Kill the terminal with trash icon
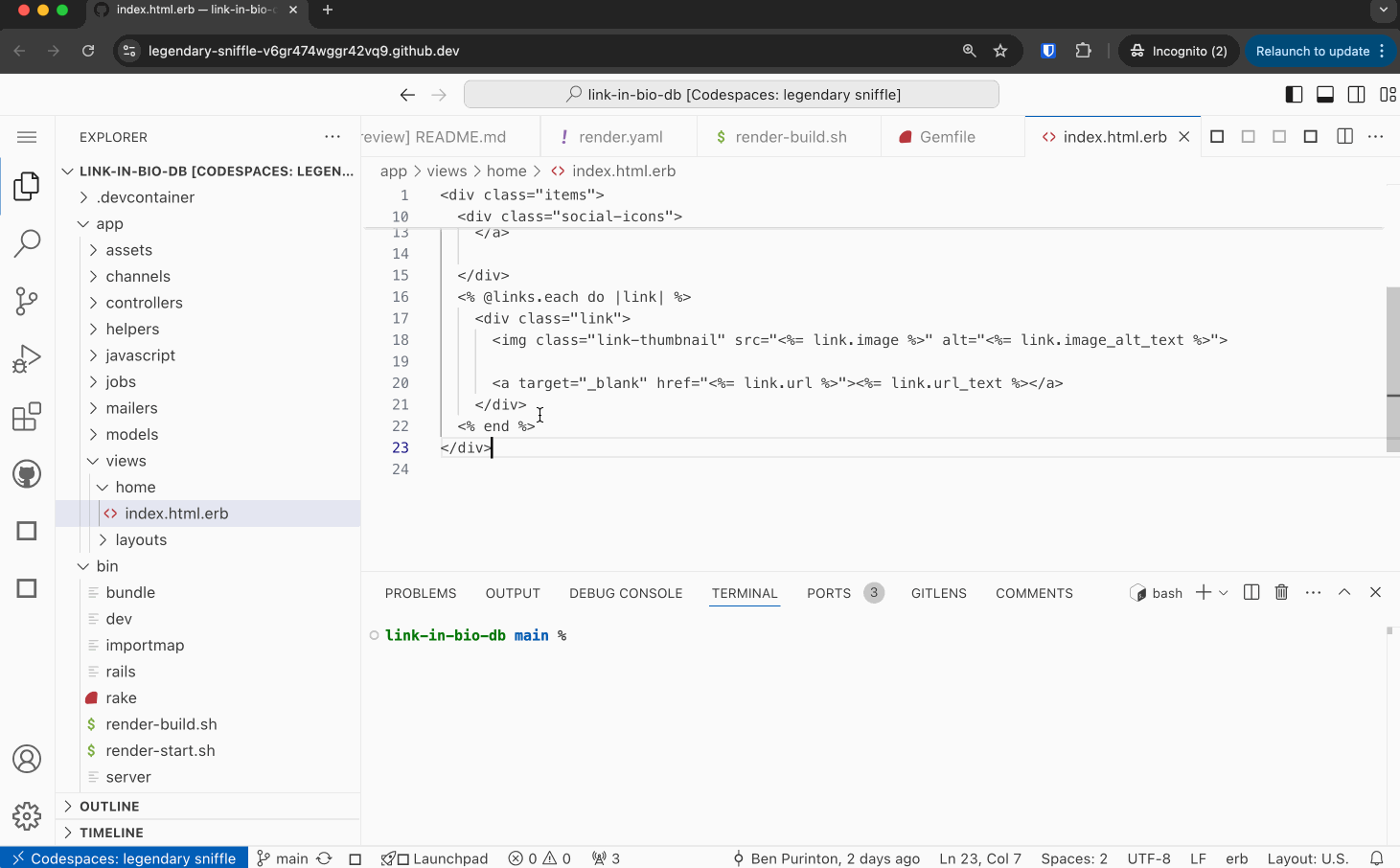 (1281, 592)
